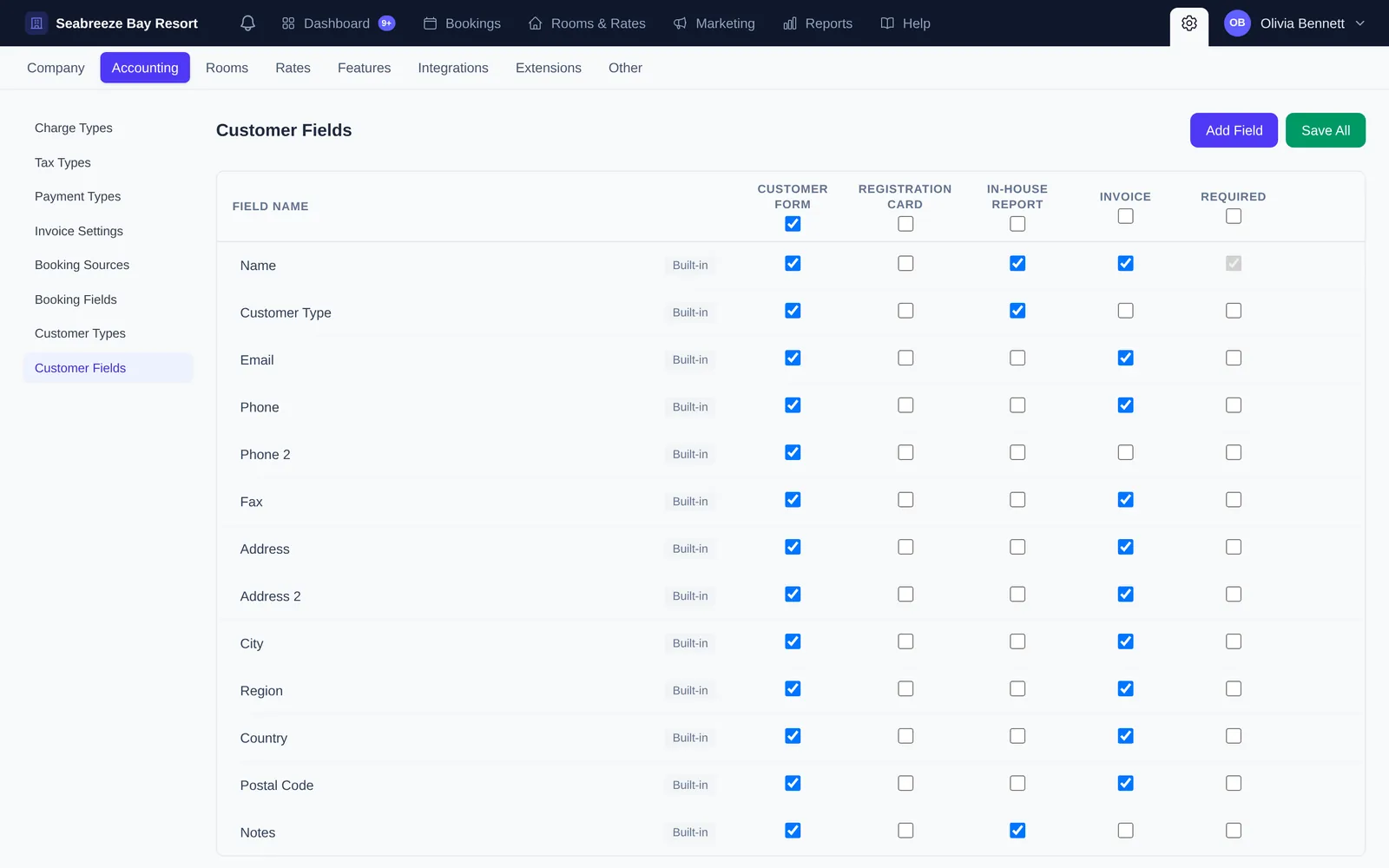This screenshot has height=868, width=1389.
Task: Click the FIELD NAME column header
Action: click(x=270, y=207)
